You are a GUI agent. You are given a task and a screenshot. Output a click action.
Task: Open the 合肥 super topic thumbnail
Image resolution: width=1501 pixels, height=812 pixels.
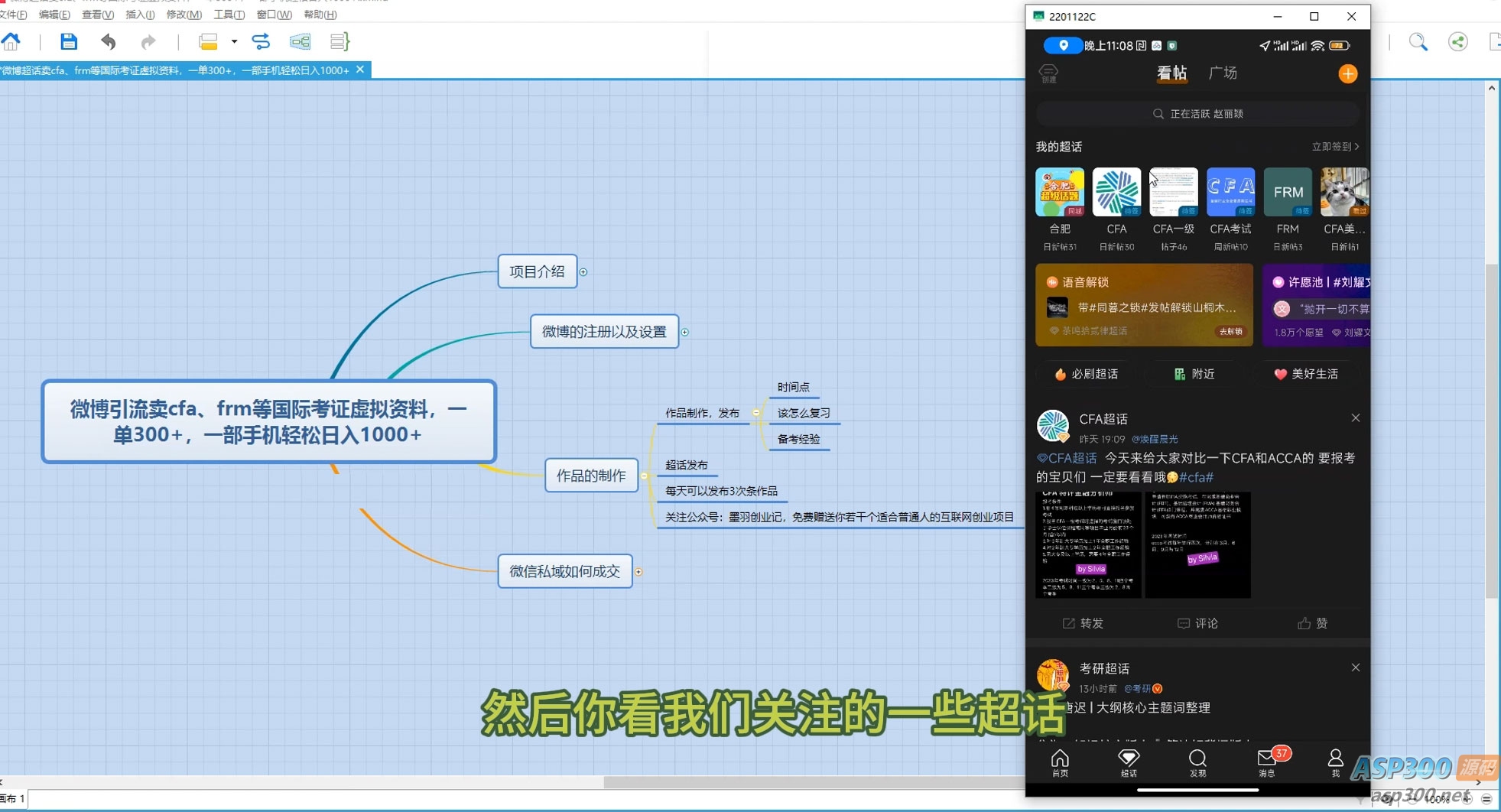[x=1060, y=192]
